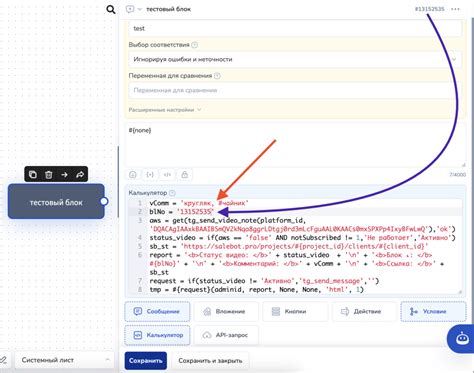The height and width of the screenshot is (373, 474).
Task: Delete the block with the trash icon
Action: (49, 174)
